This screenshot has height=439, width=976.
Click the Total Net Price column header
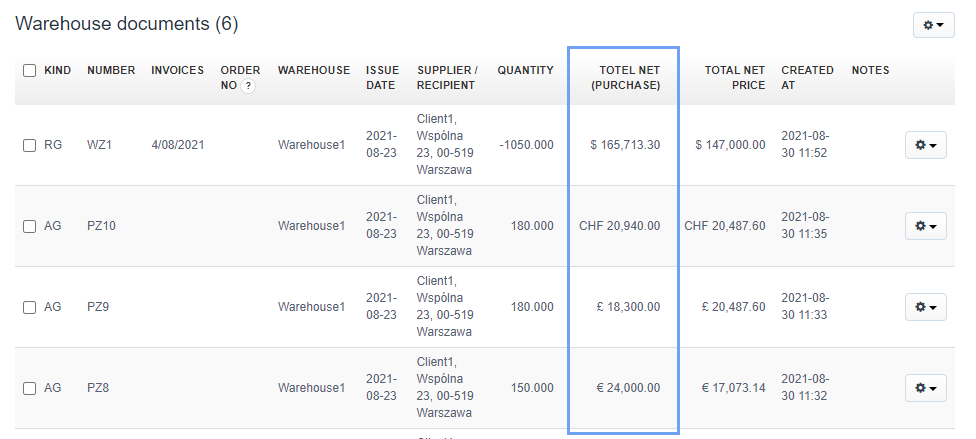click(x=735, y=78)
